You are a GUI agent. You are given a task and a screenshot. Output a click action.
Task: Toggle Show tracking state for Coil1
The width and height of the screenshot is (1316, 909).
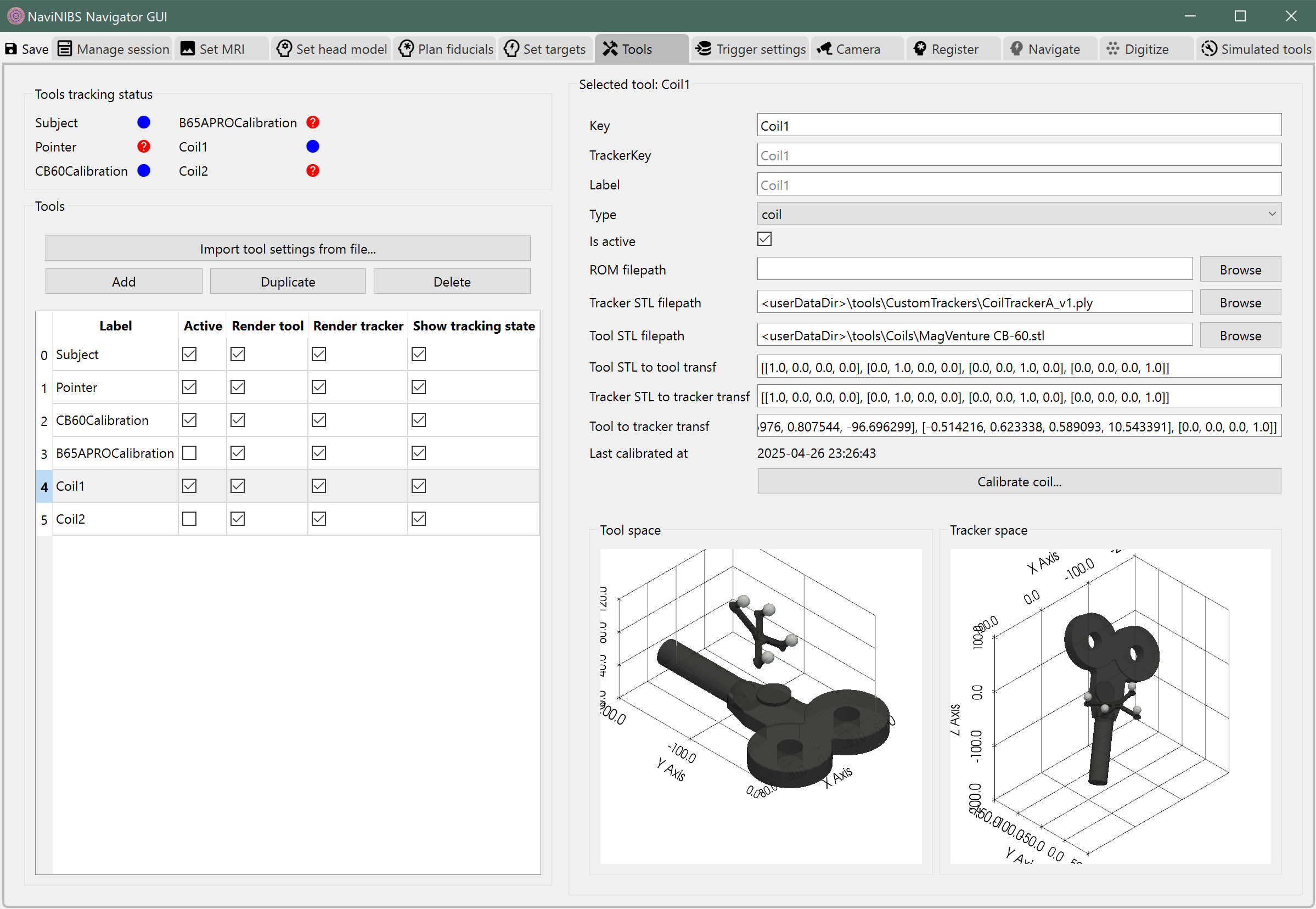[x=419, y=486]
